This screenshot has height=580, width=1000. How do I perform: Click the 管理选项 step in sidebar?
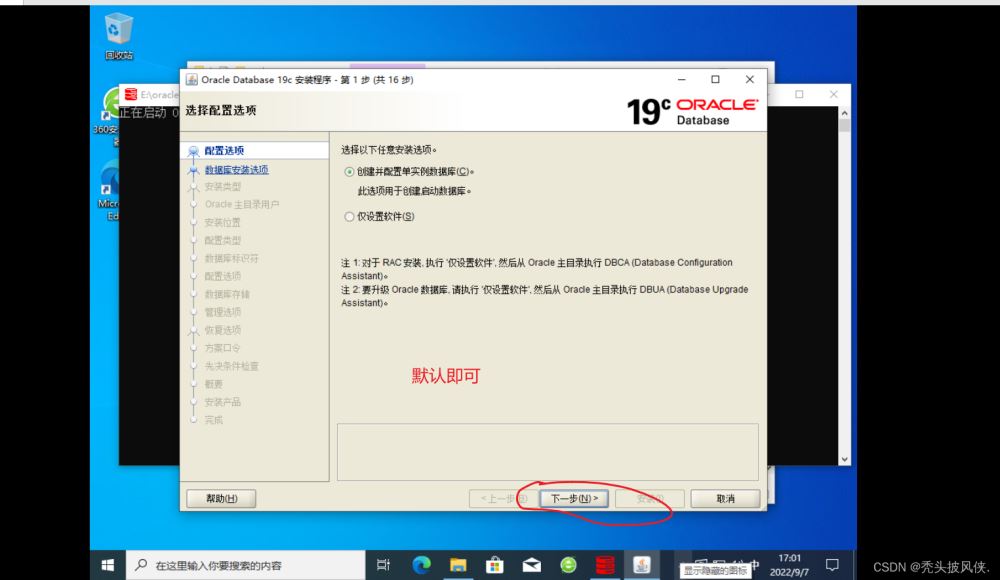click(223, 312)
